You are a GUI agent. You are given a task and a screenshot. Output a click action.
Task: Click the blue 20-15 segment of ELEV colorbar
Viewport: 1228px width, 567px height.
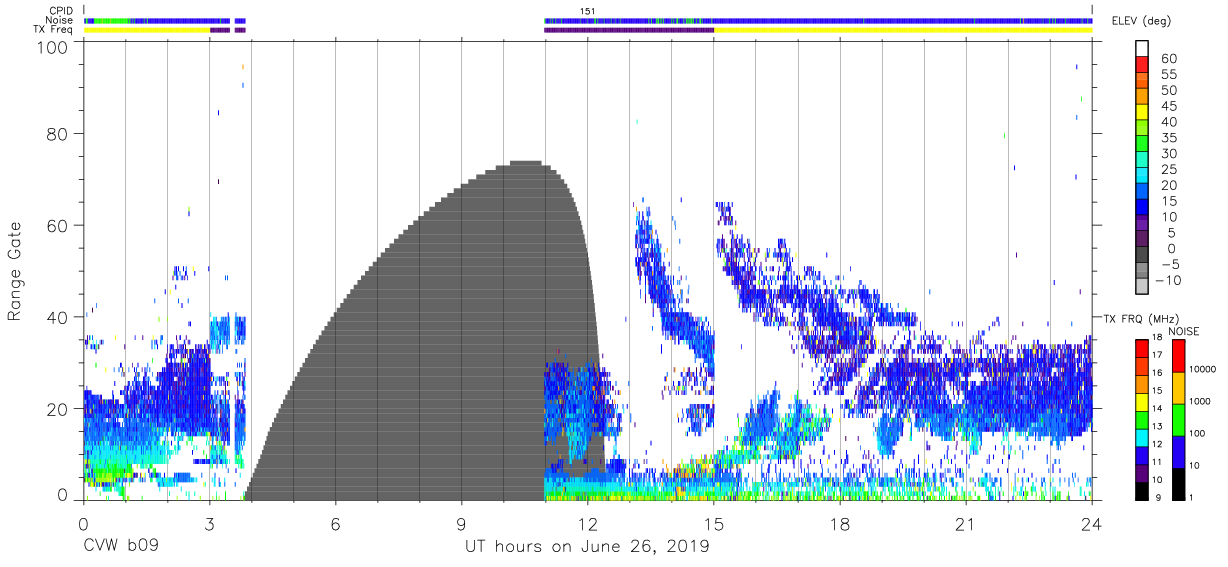pyautogui.click(x=1142, y=192)
